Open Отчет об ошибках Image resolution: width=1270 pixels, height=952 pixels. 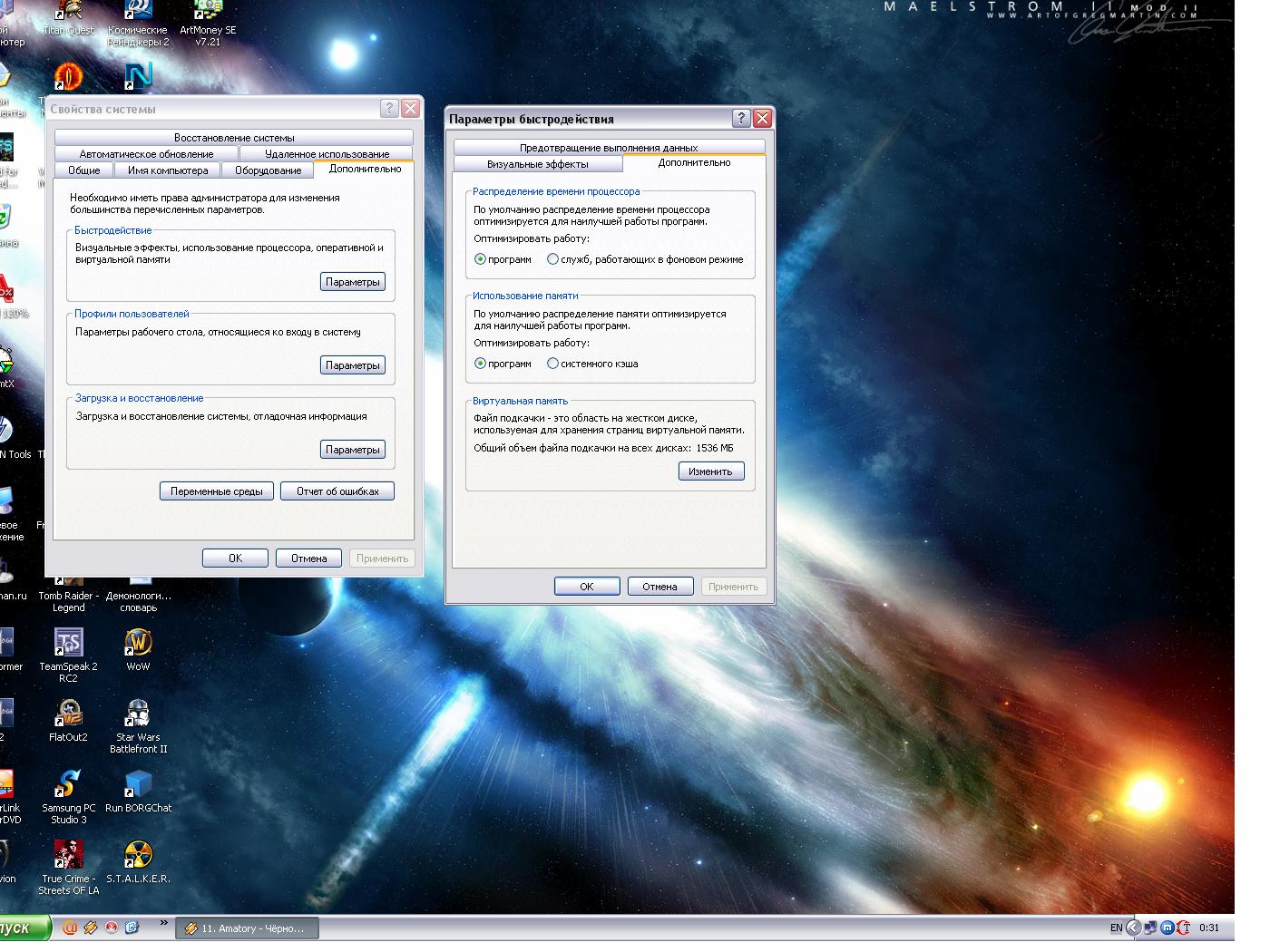coord(337,491)
